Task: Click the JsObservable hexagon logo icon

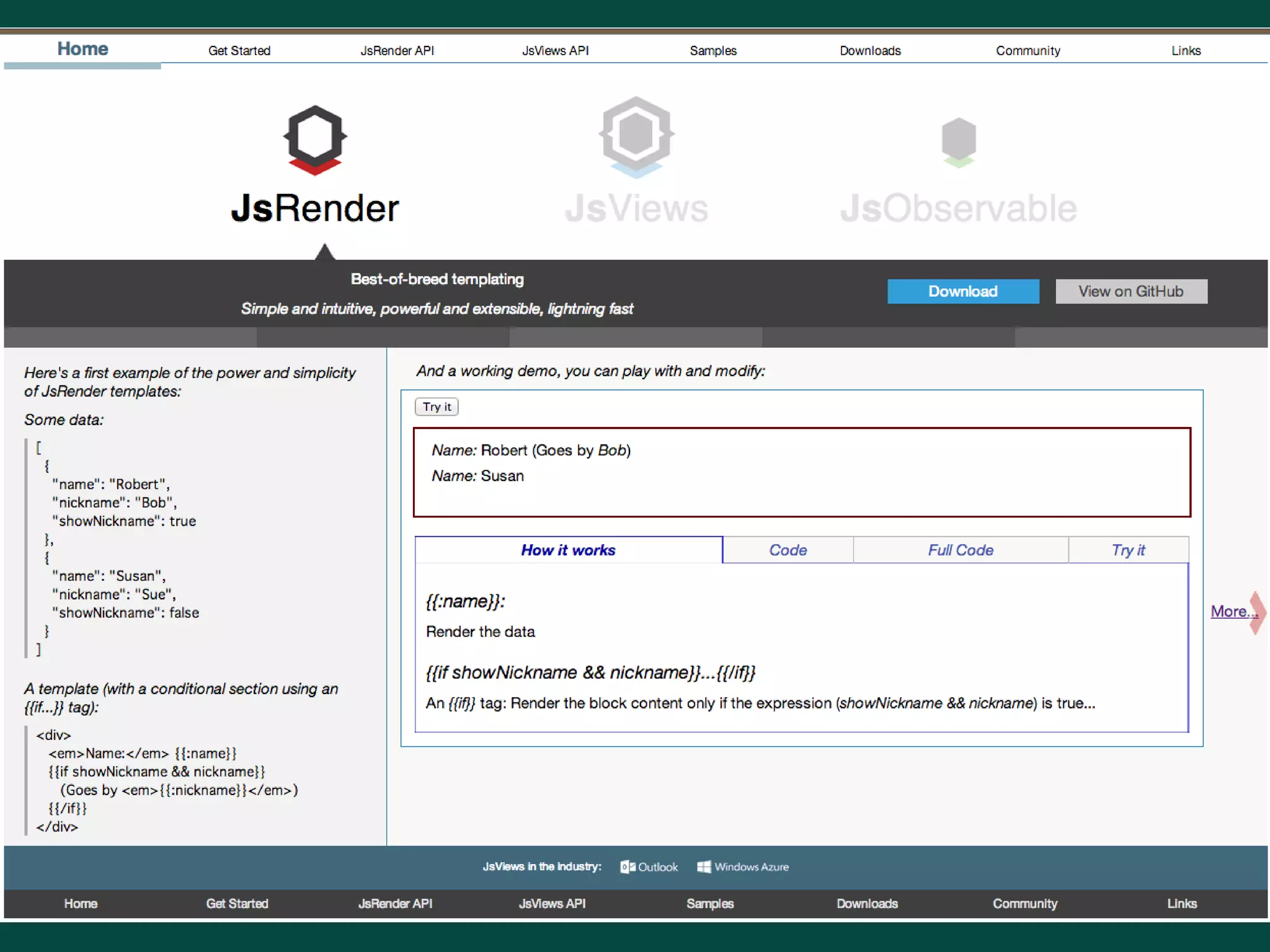Action: point(959,142)
